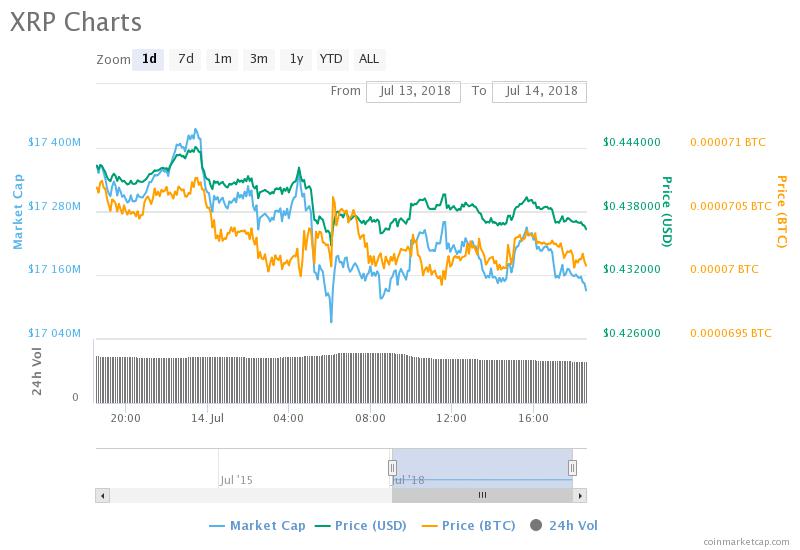Click the 08:00 time axis label
The image size is (800, 550).
point(370,418)
